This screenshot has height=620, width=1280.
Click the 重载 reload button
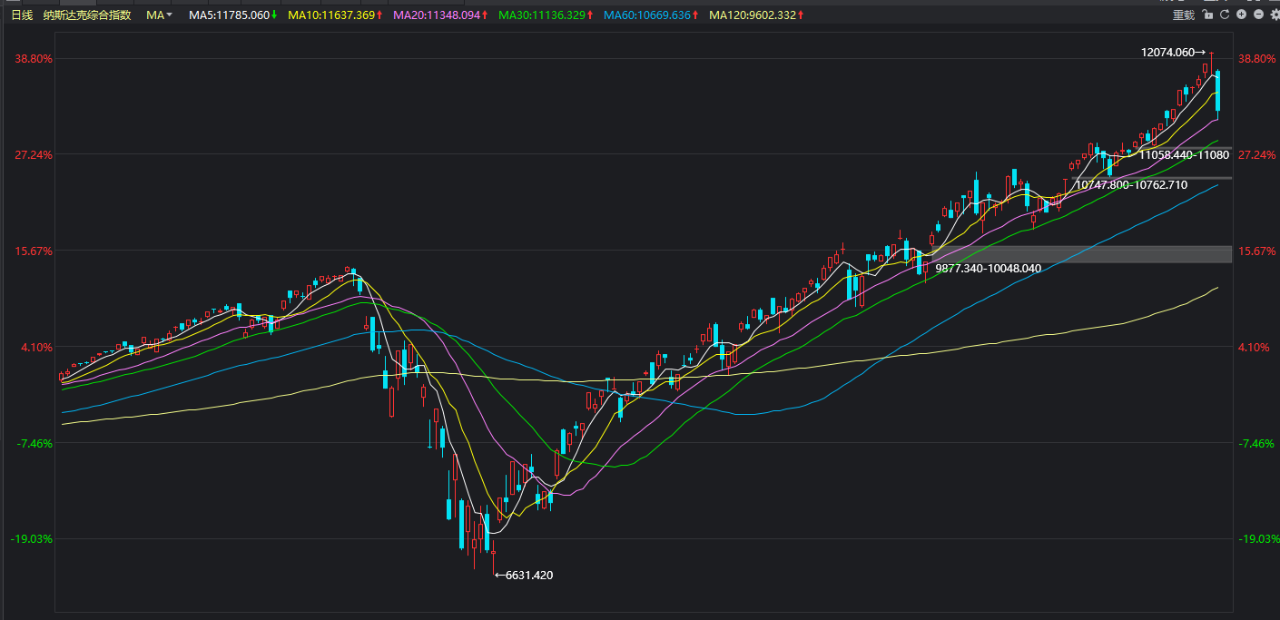[x=1184, y=15]
